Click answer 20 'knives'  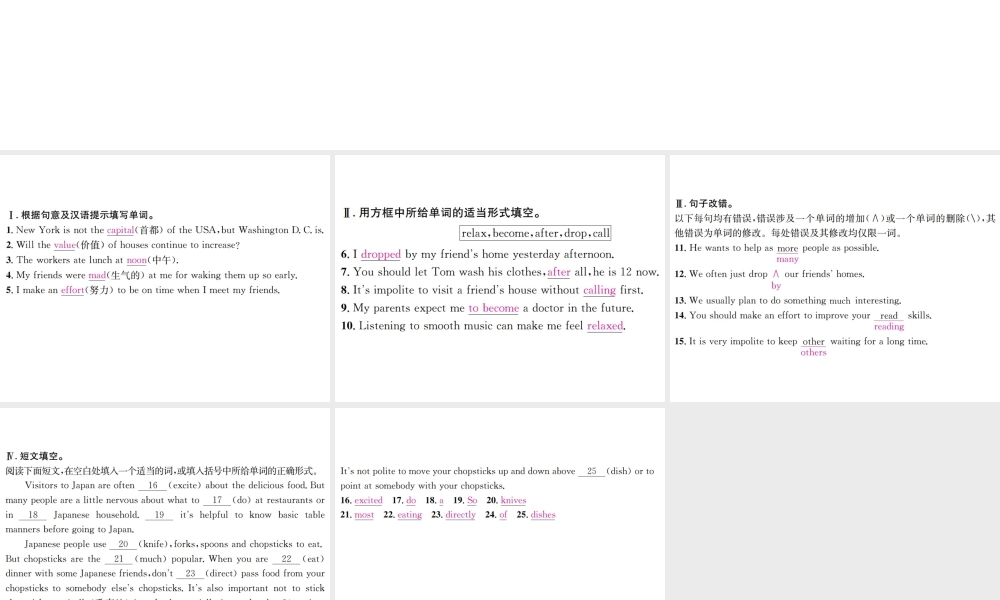[x=513, y=501]
